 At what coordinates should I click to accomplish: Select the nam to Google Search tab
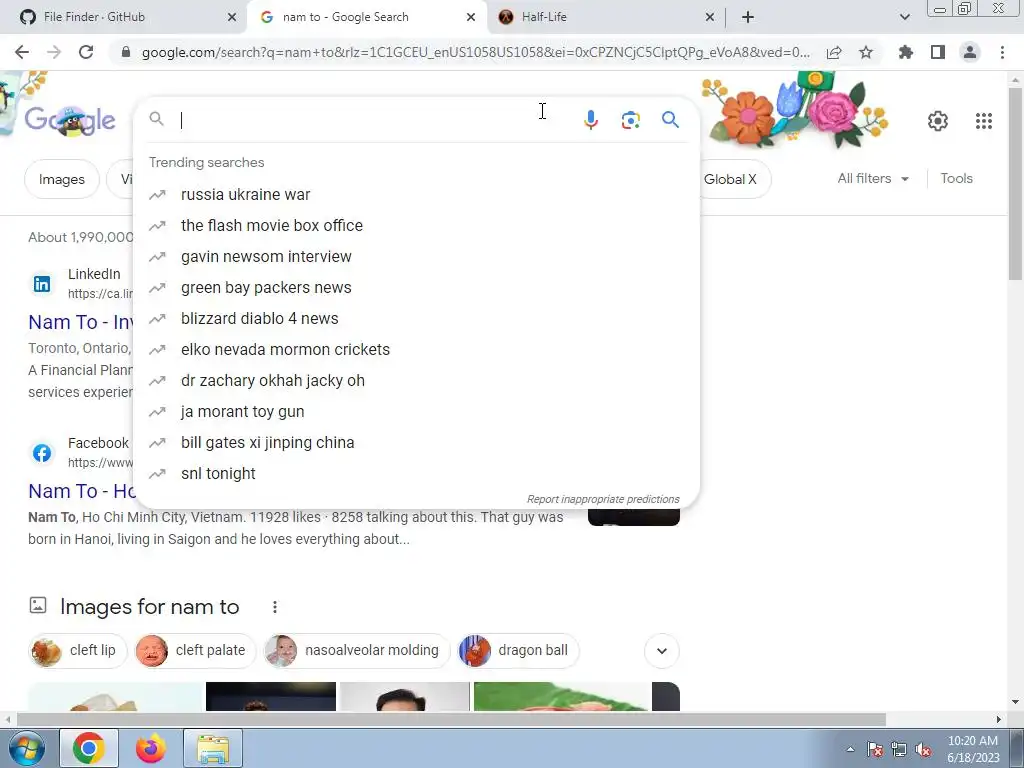coord(366,17)
